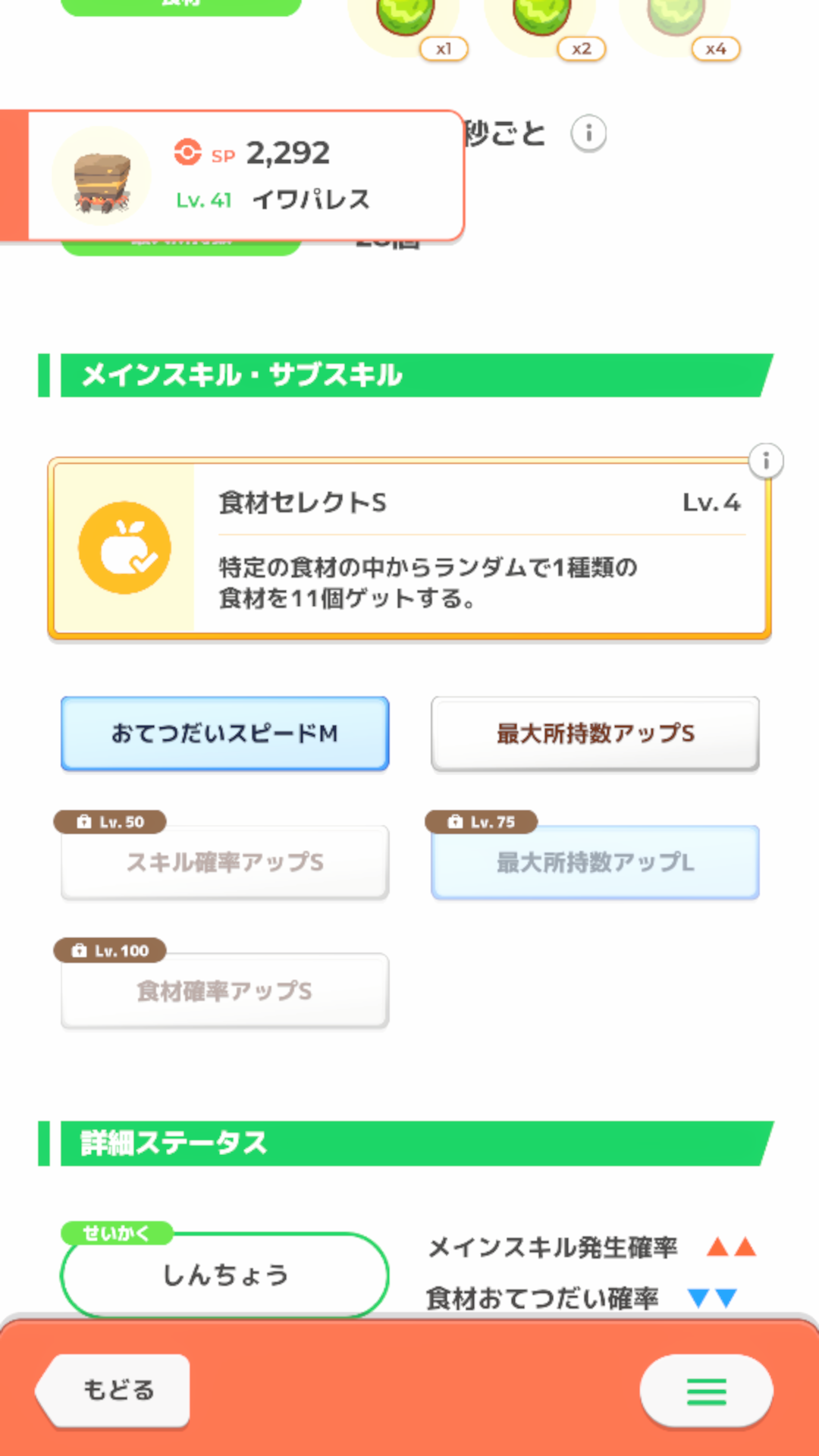
Task: Tap locked 食材確率アップS sub skill
Action: pos(225,991)
